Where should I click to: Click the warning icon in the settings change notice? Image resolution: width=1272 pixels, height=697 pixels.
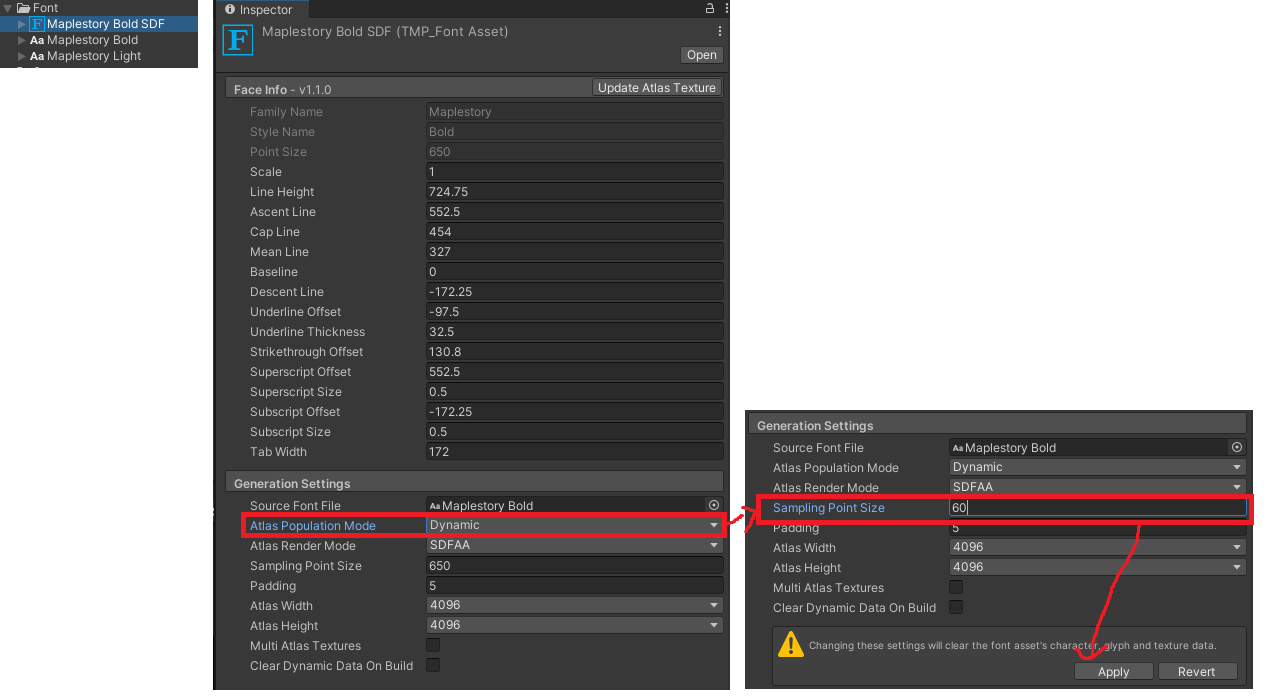[x=791, y=644]
